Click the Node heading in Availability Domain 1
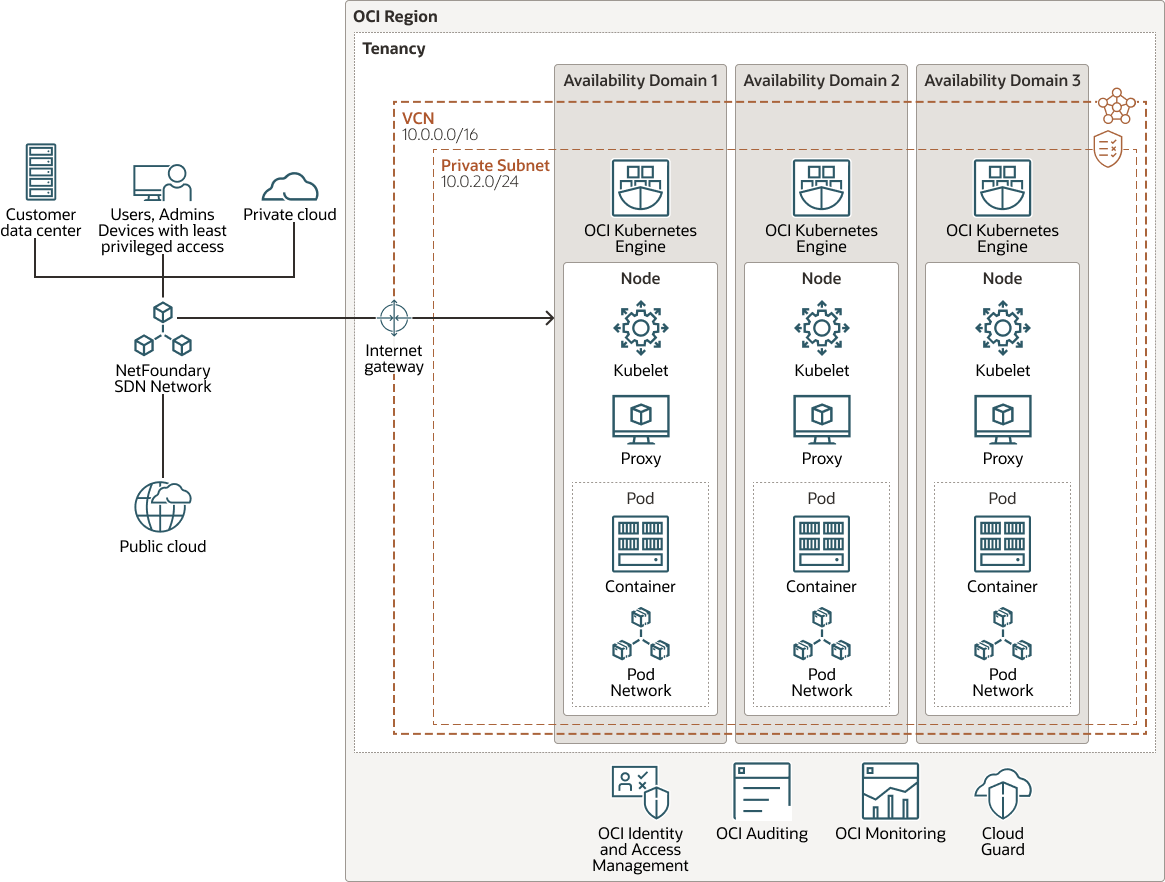The image size is (1165, 882). [x=640, y=279]
